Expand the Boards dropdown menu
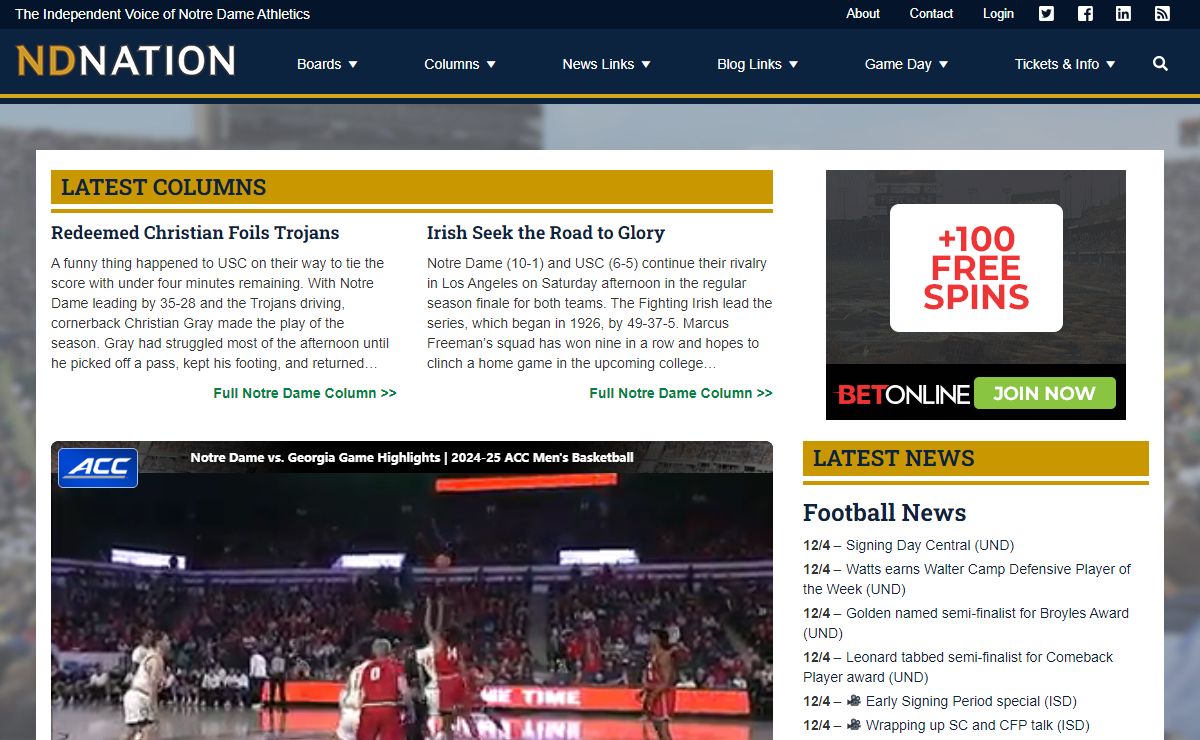The height and width of the screenshot is (740, 1200). pyautogui.click(x=327, y=64)
